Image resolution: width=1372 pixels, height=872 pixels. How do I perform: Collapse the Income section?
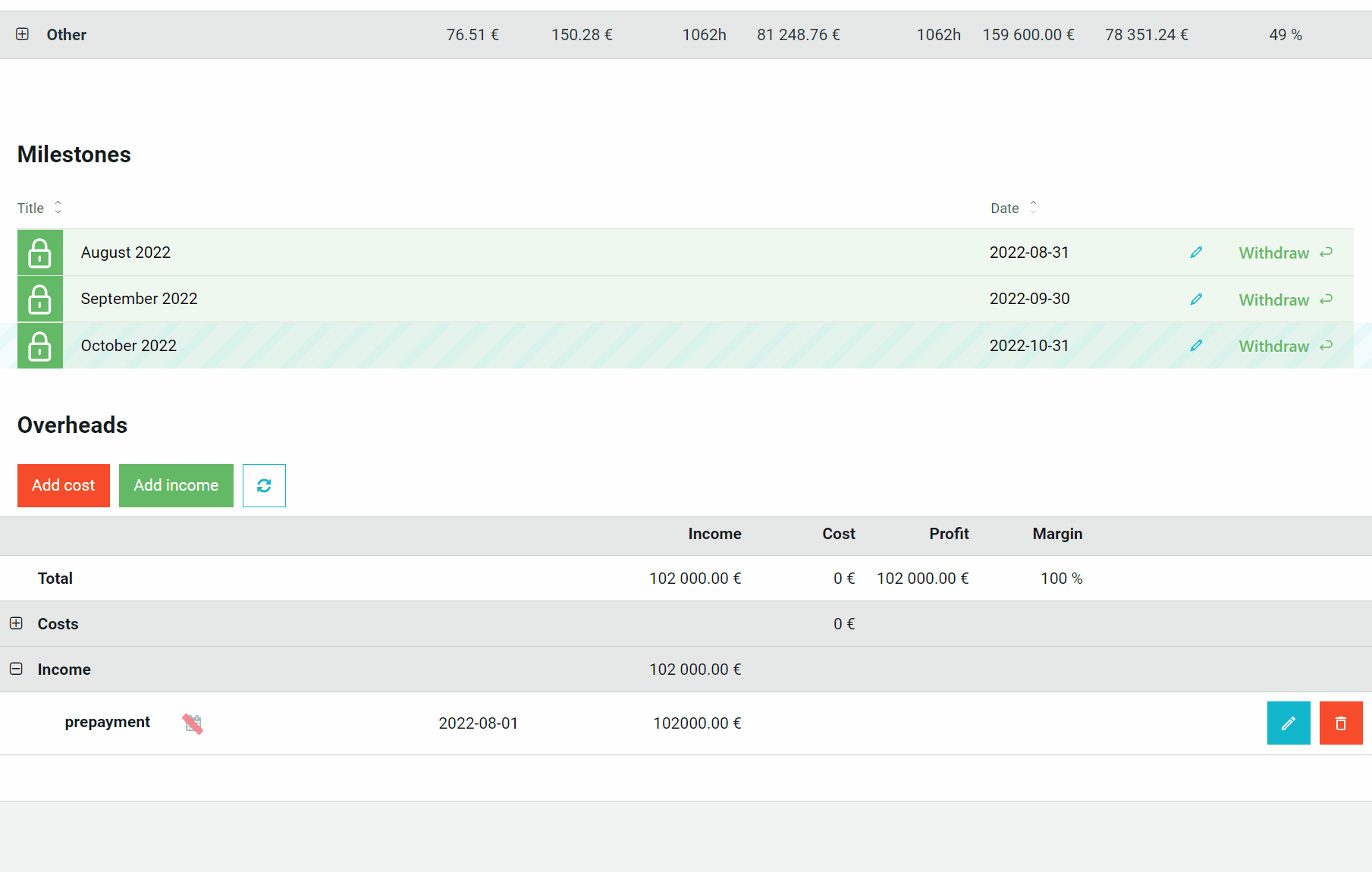pyautogui.click(x=16, y=669)
